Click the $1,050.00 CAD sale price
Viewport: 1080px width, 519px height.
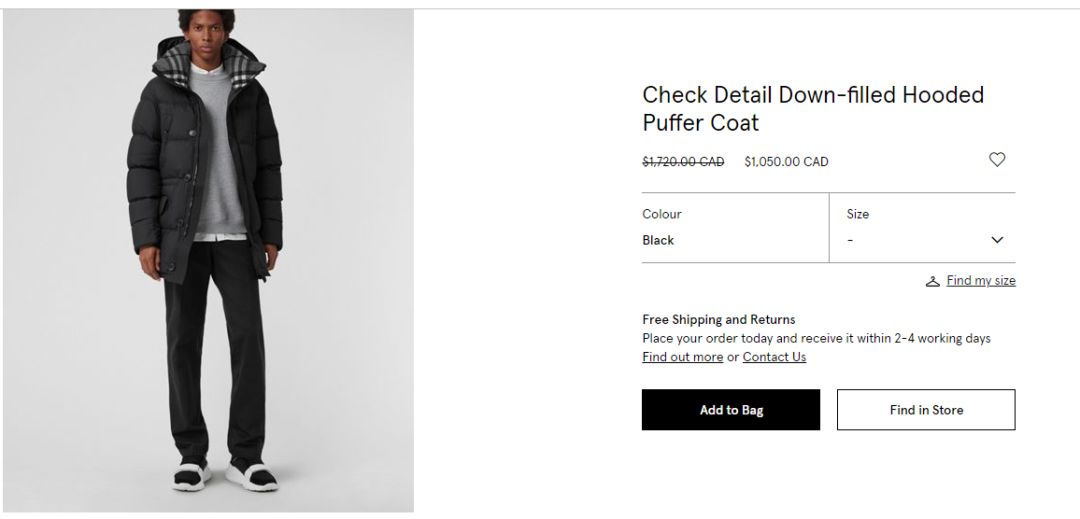pos(786,161)
